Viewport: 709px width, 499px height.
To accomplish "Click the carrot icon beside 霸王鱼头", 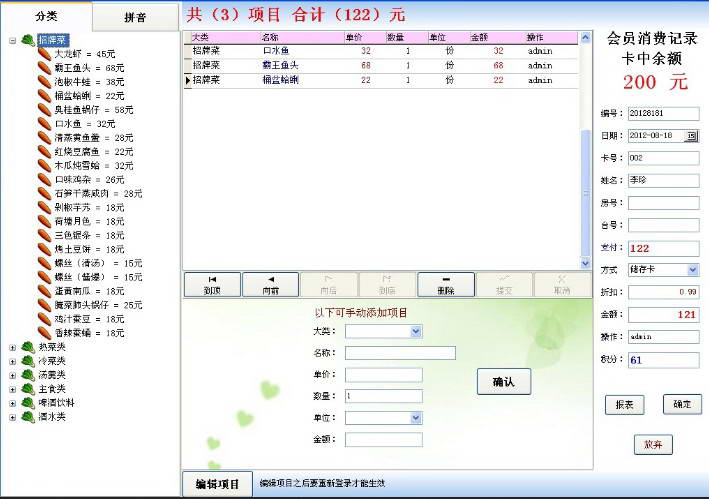I will click(x=44, y=68).
